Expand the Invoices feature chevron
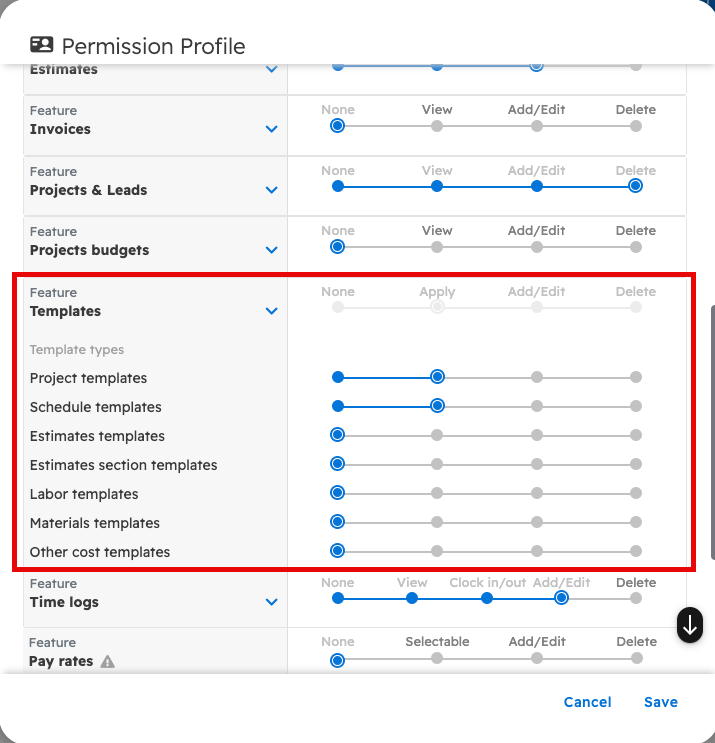 [x=271, y=129]
